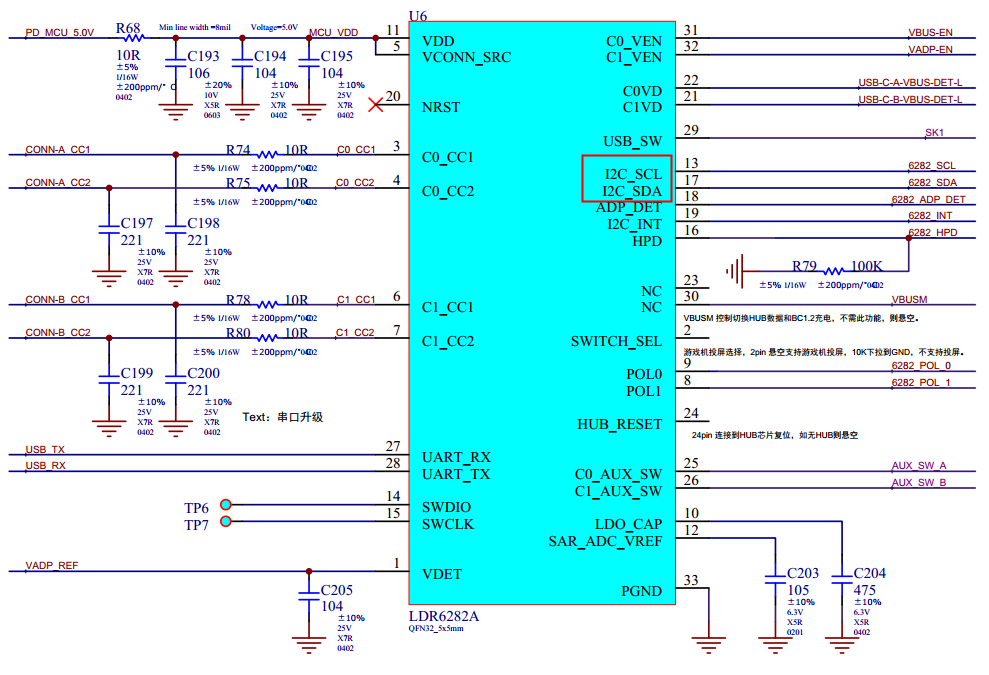Select the C204 capacitor symbol

[x=842, y=581]
